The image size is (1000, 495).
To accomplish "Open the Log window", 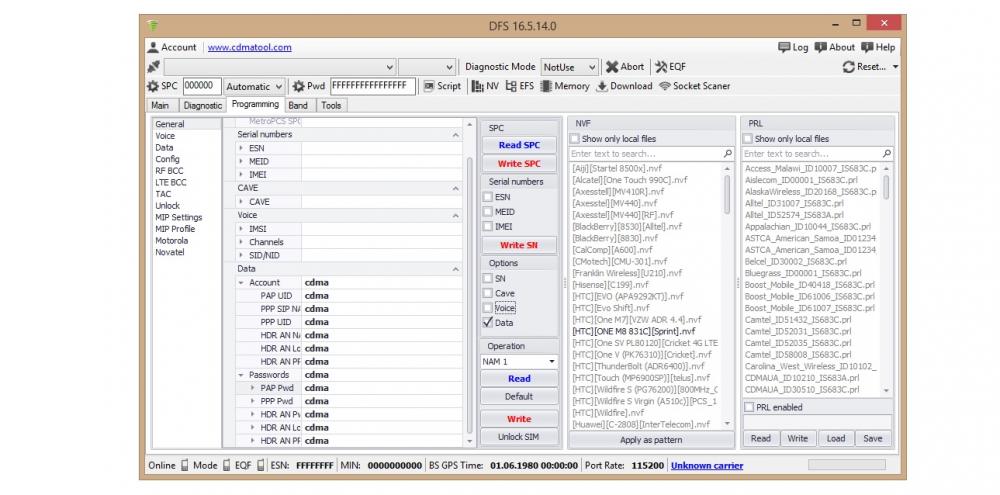I will tap(793, 47).
